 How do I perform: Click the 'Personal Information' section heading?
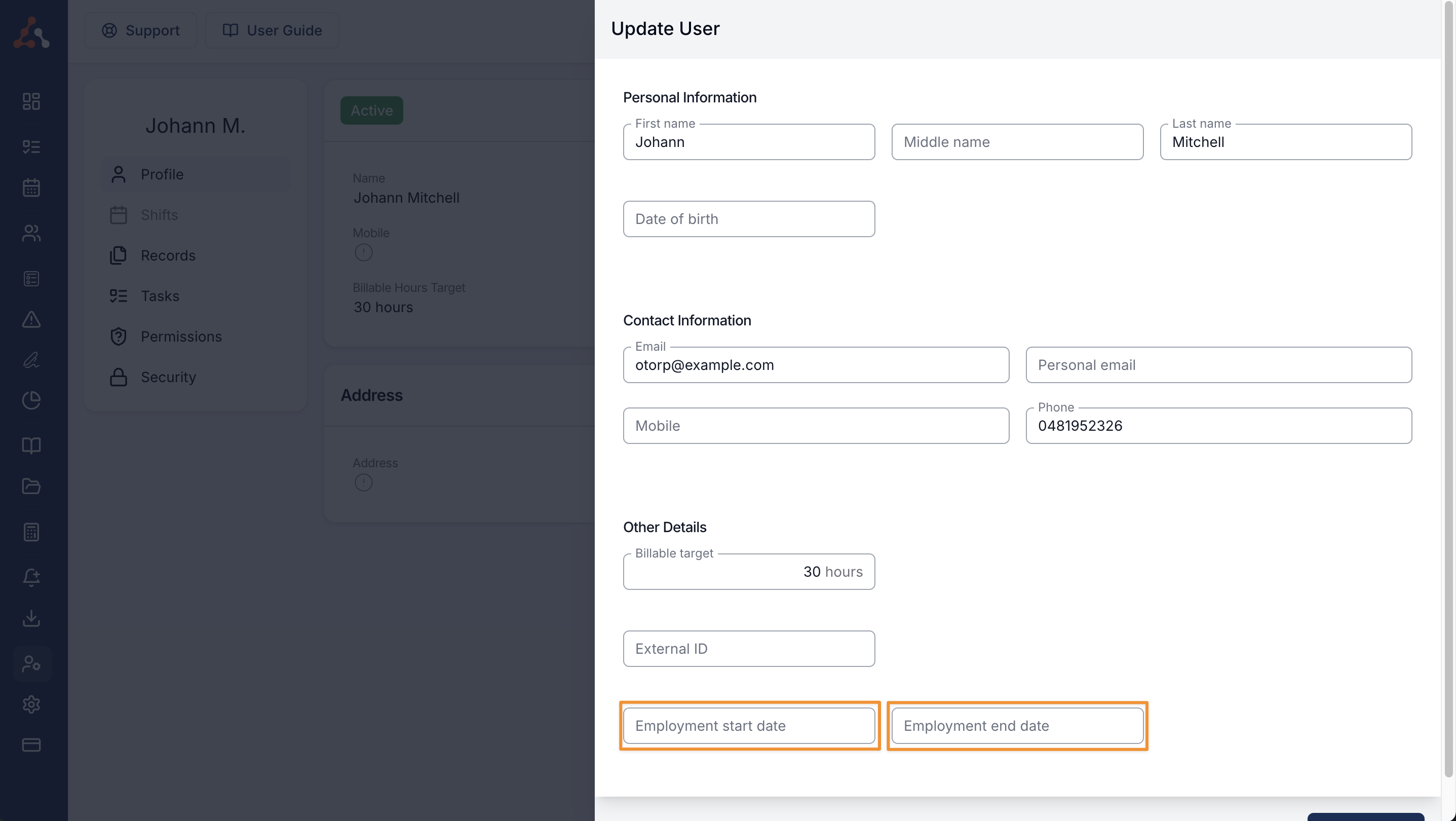(689, 97)
